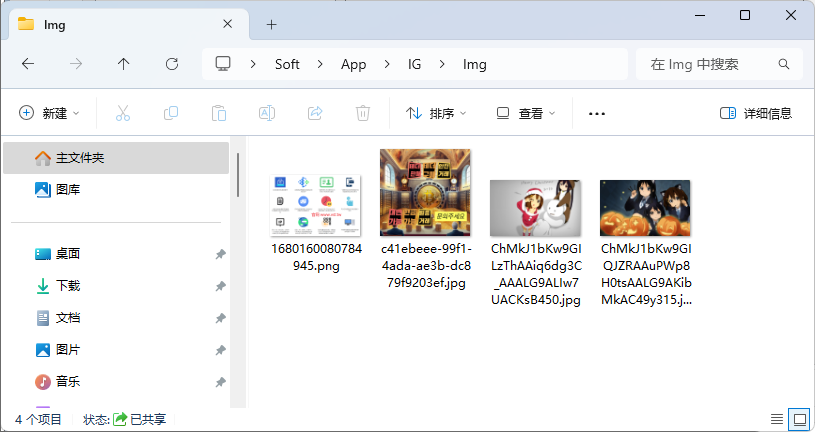Open 主文件夹 in the sidebar
The height and width of the screenshot is (432, 815).
(x=116, y=158)
